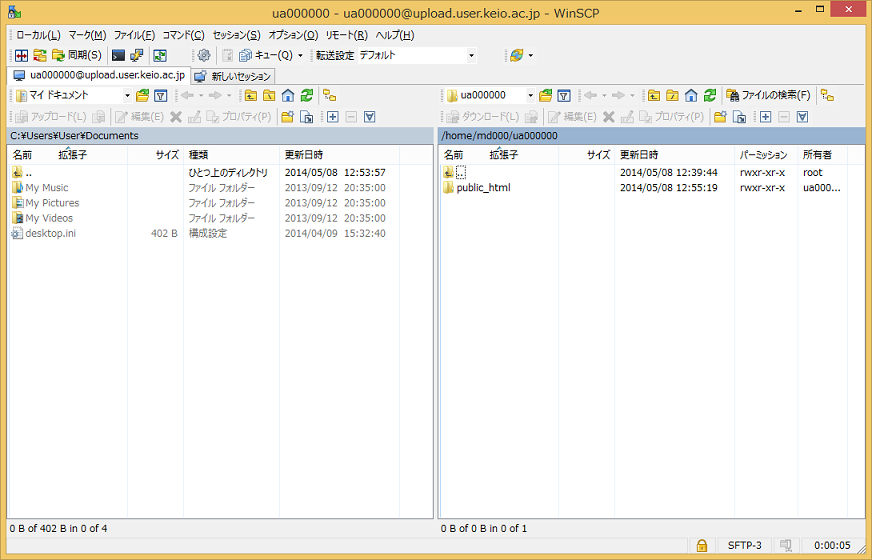This screenshot has width=872, height=560.
Task: Select the public_html folder in remote list
Action: tap(483, 188)
